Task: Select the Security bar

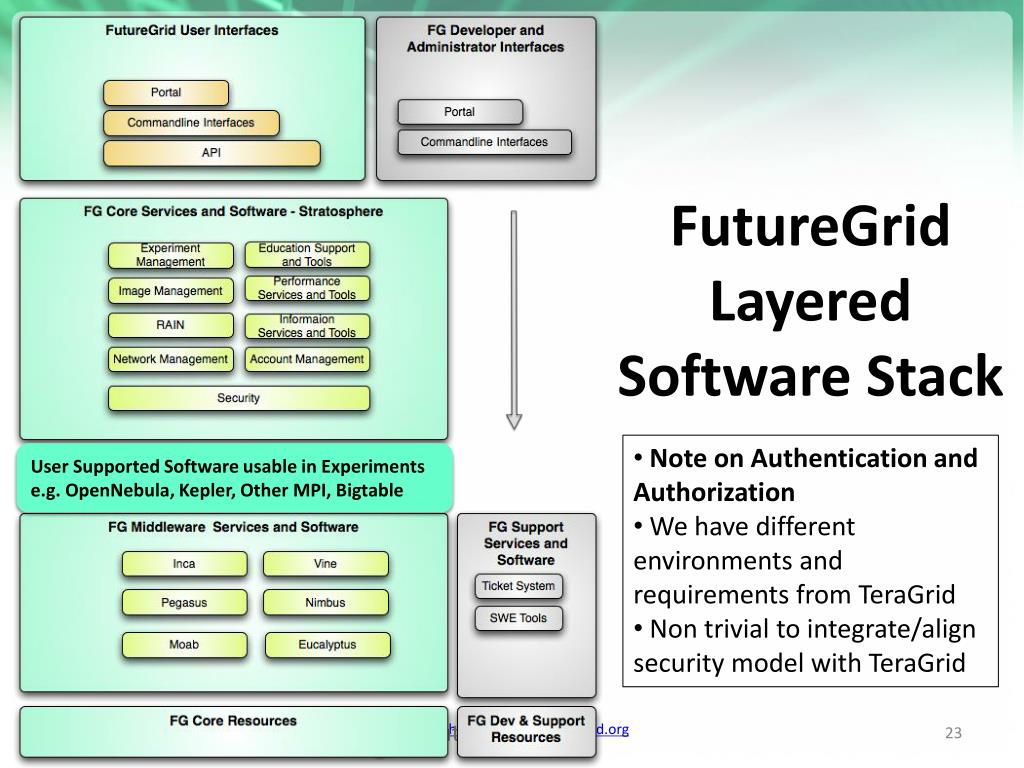Action: pos(239,398)
